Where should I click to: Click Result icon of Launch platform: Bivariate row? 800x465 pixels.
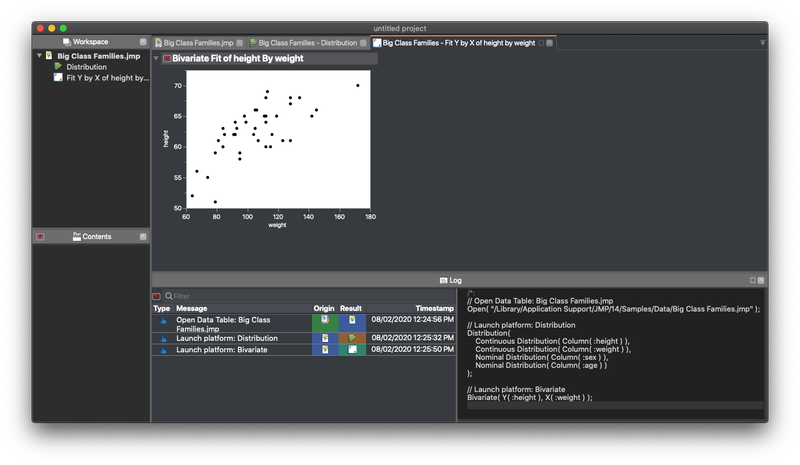352,350
